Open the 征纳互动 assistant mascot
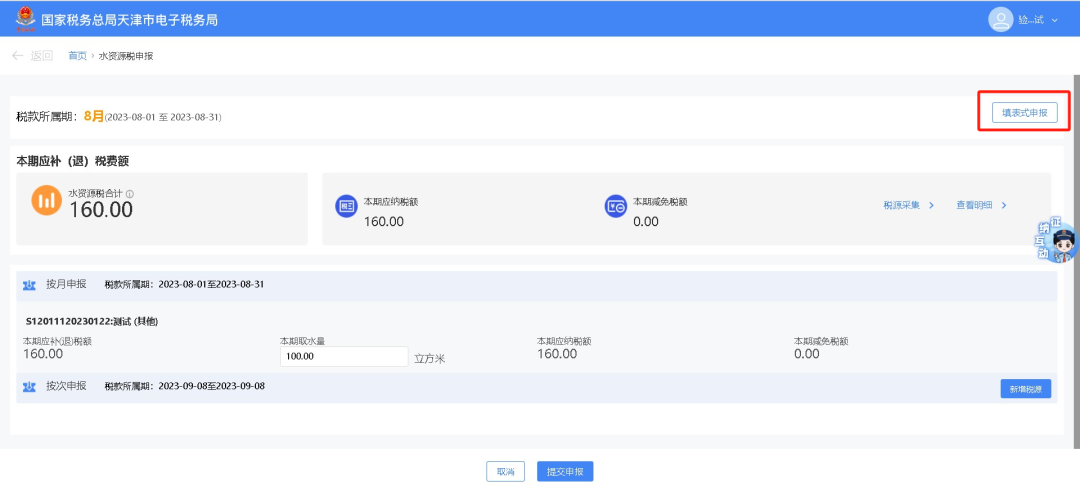The image size is (1080, 486). point(1058,241)
